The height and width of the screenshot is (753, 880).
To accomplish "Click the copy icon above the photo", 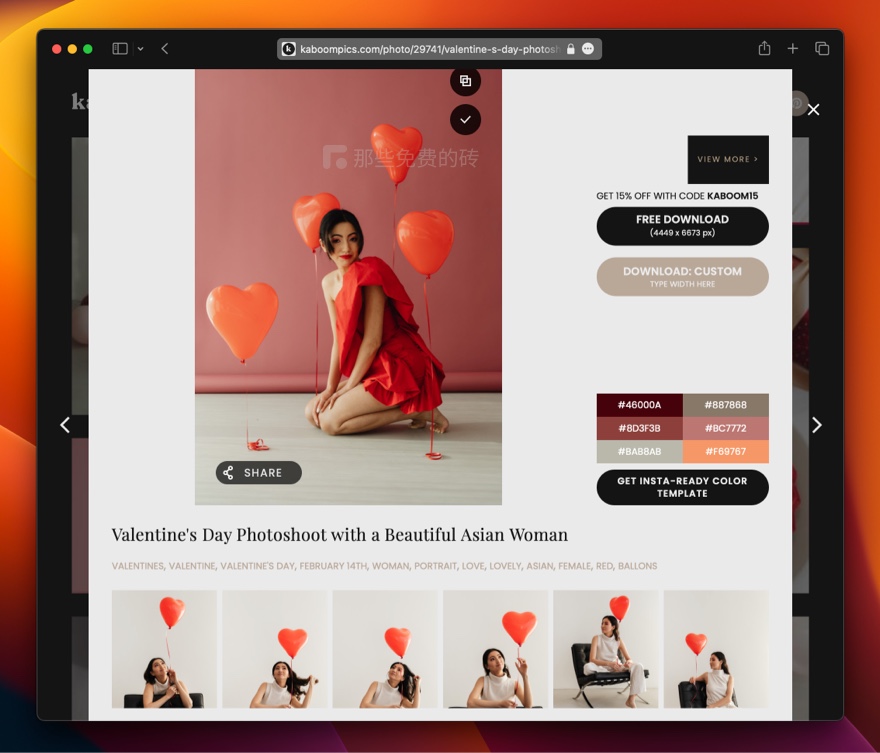I will (x=465, y=81).
